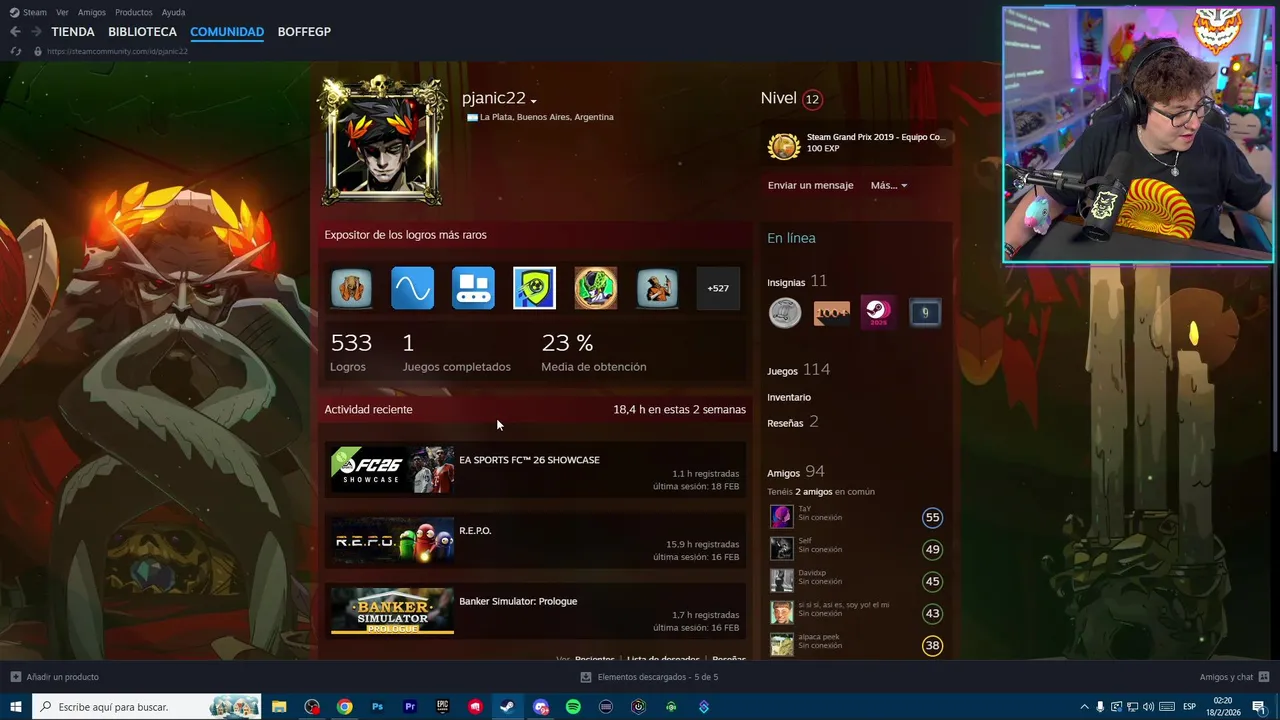The width and height of the screenshot is (1280, 720).
Task: Open the R.E.P.O. game thumbnail
Action: pyautogui.click(x=392, y=540)
